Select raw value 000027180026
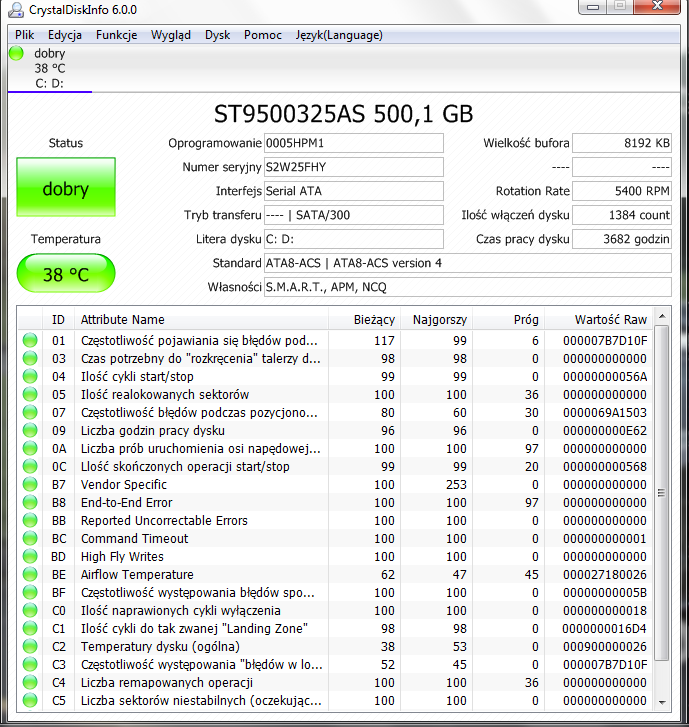 click(605, 574)
